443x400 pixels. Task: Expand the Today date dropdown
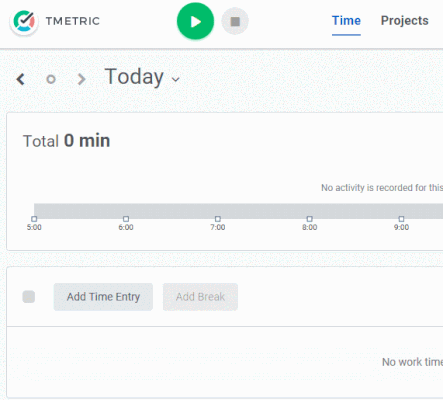pos(142,77)
